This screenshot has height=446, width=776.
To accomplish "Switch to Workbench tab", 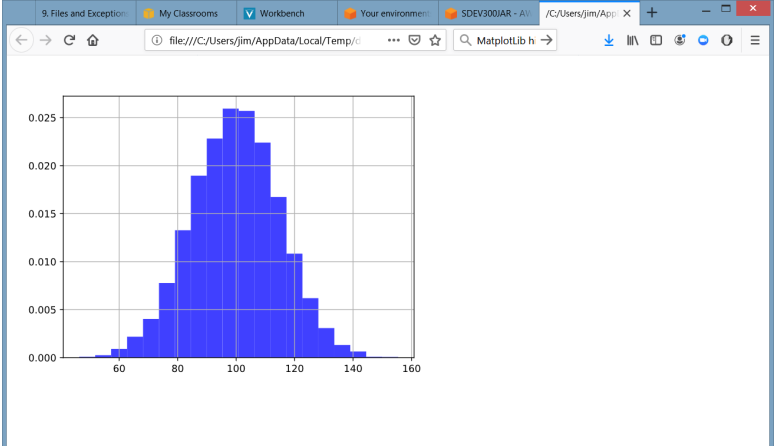I will tap(288, 13).
